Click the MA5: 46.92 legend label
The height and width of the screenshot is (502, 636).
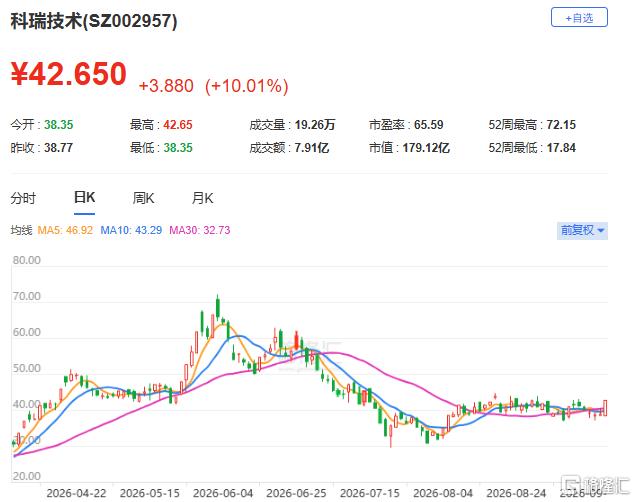[65, 230]
